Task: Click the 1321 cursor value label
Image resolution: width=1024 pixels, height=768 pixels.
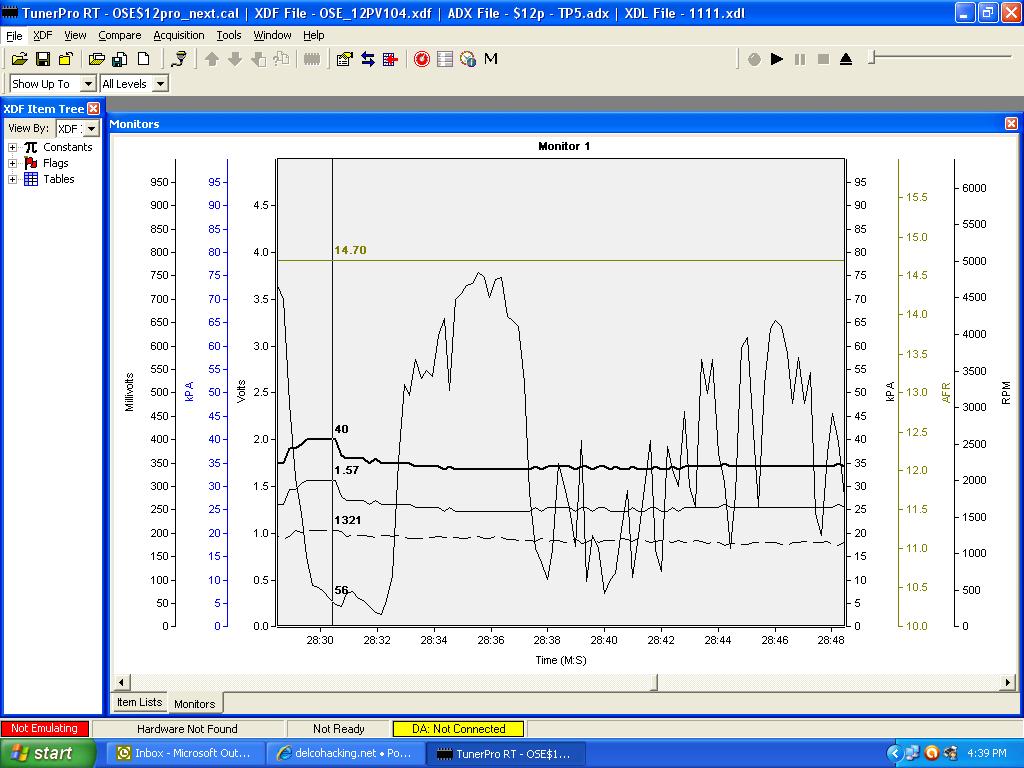Action: coord(347,520)
